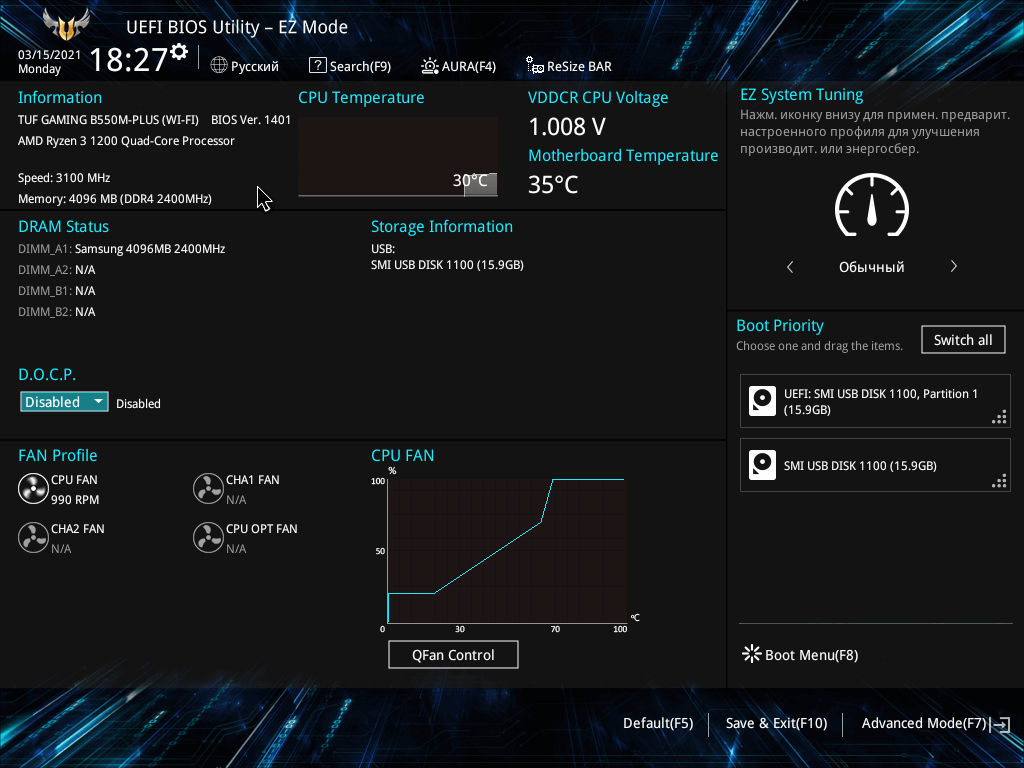Open the D.O.C.P. Disabled dropdown

64,402
